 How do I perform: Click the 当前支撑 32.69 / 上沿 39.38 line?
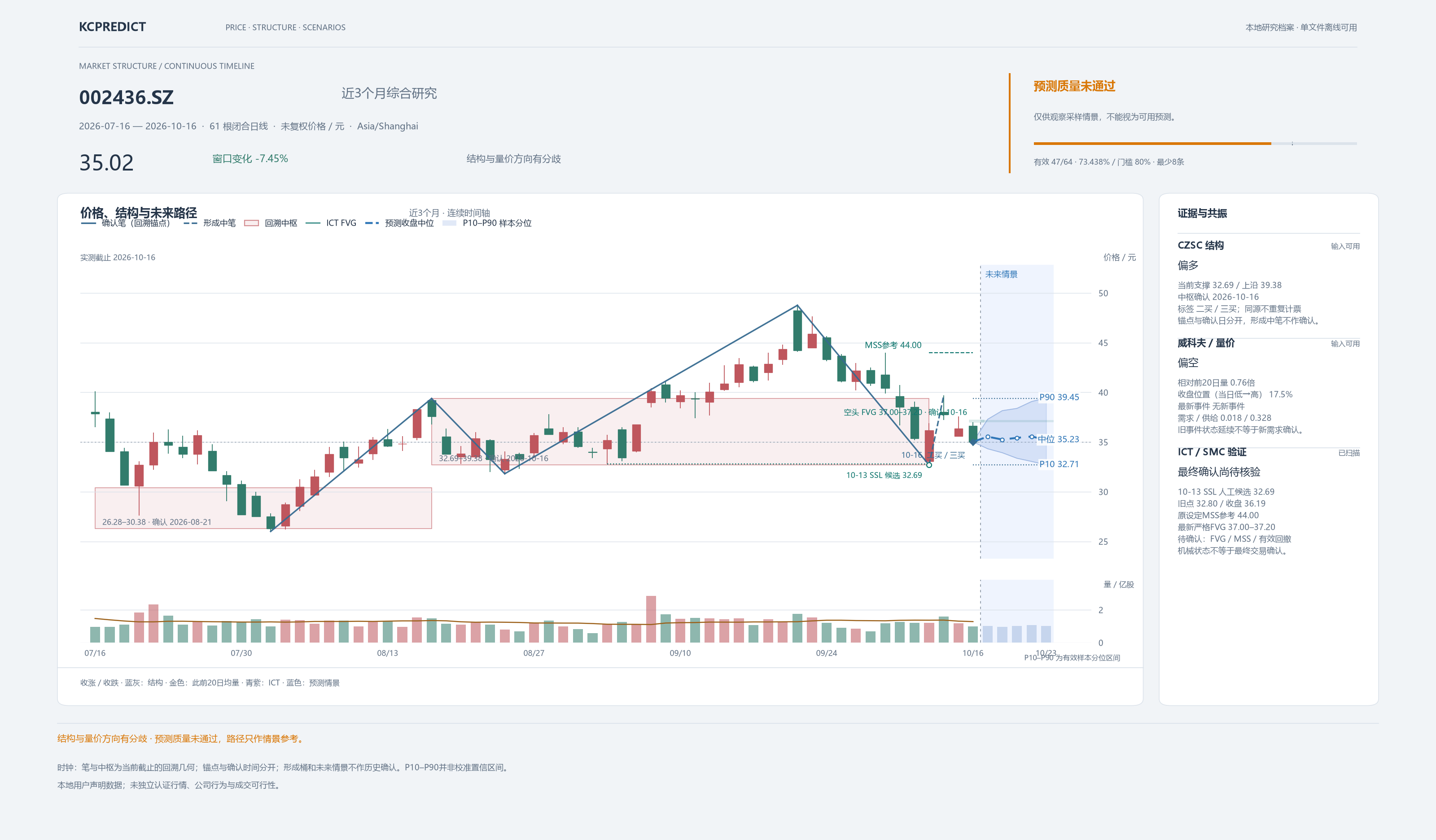click(1229, 285)
